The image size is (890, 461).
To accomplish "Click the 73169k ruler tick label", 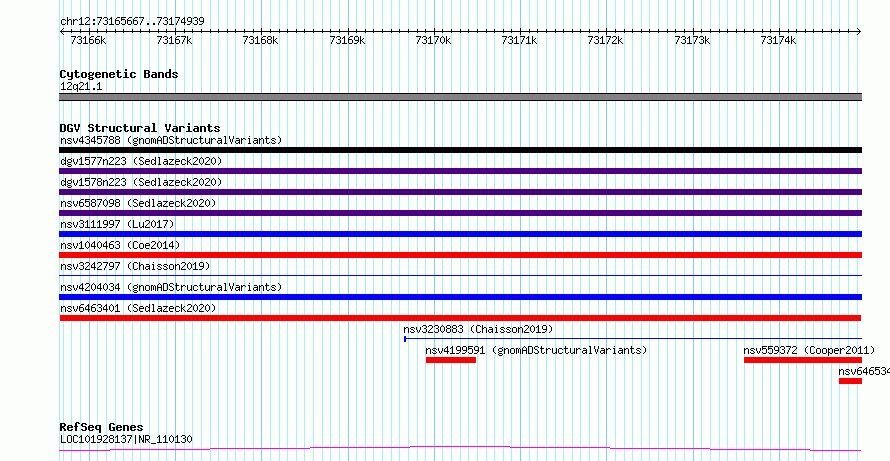I will click(347, 40).
